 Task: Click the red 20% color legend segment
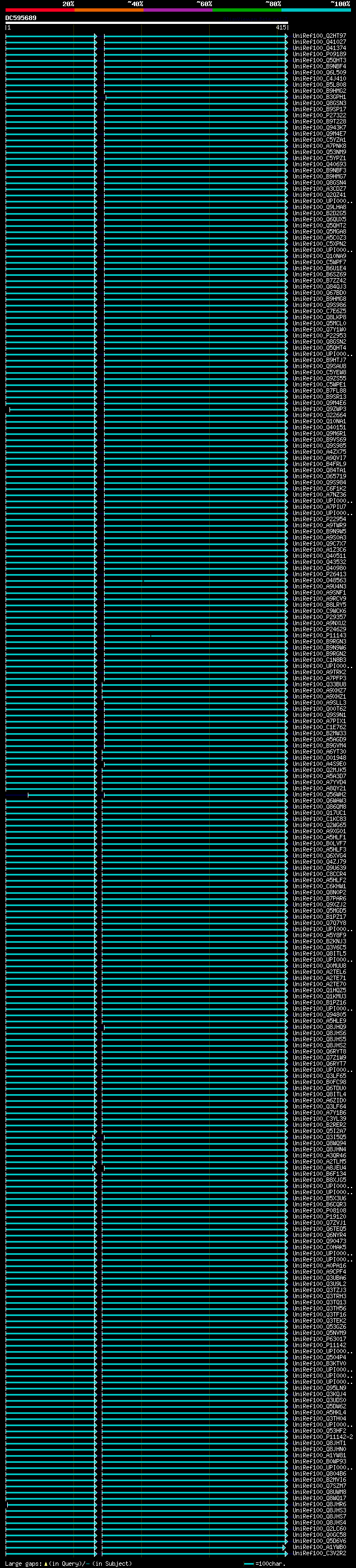(x=39, y=10)
